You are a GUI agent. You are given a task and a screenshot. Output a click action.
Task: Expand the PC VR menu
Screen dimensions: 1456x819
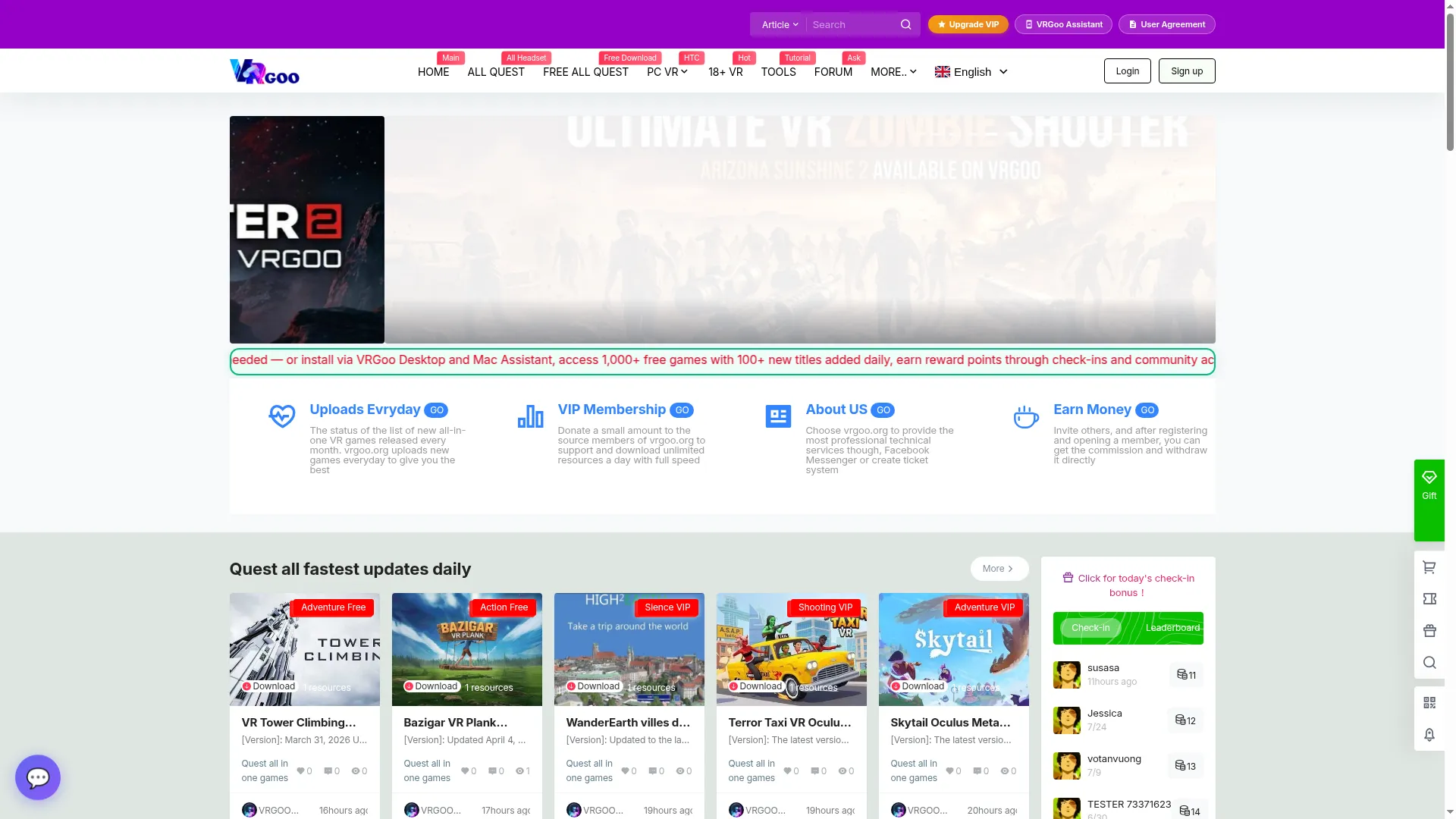pos(667,72)
